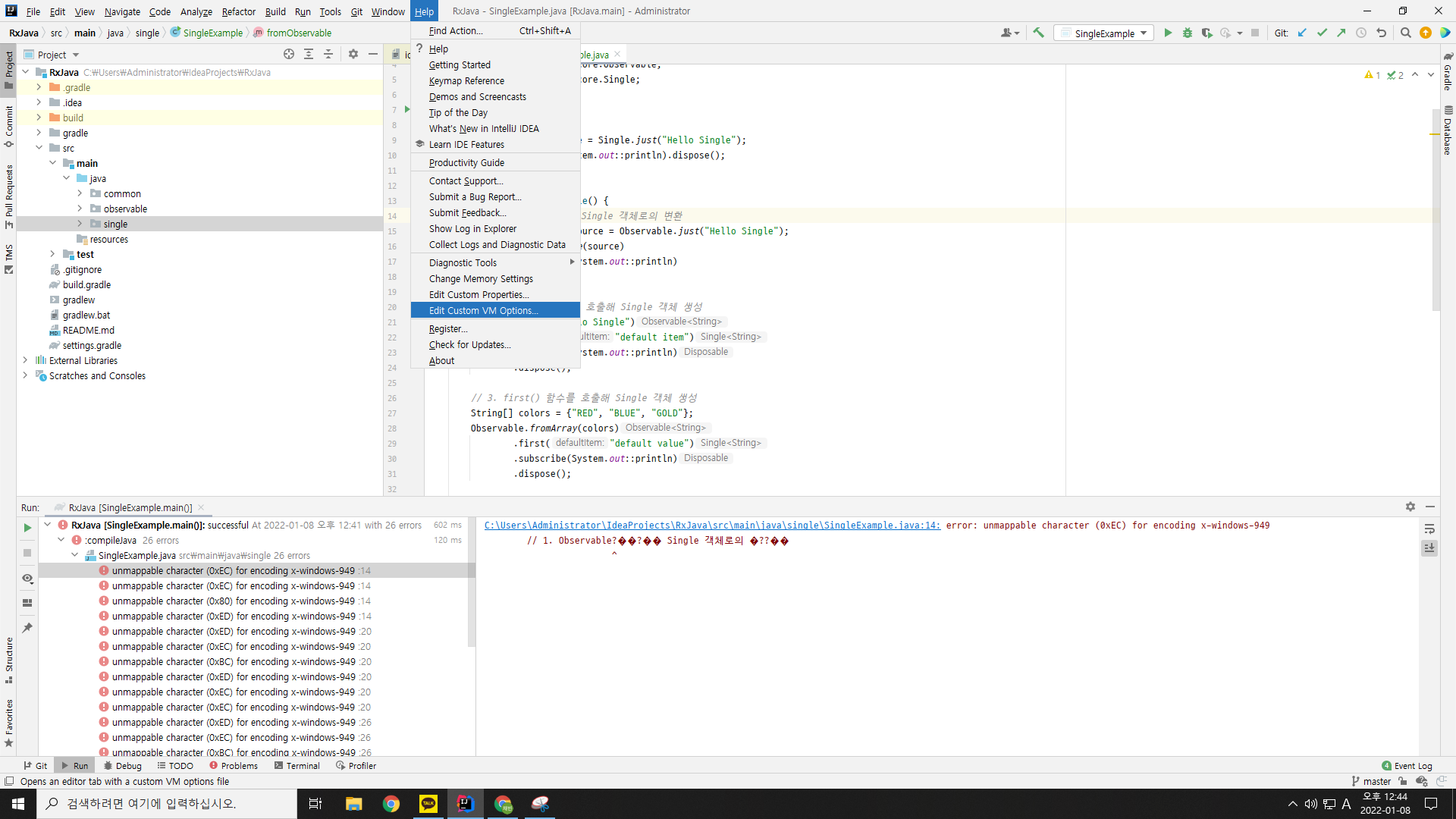Open SingleExample run configuration dropdown
Viewport: 1456px width, 819px height.
pos(1104,33)
